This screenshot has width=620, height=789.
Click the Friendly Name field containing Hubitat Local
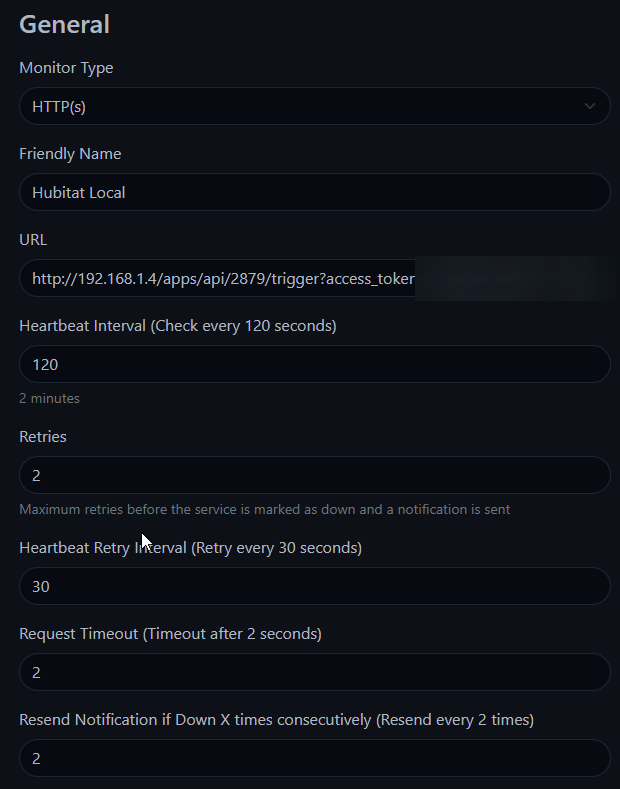click(314, 192)
